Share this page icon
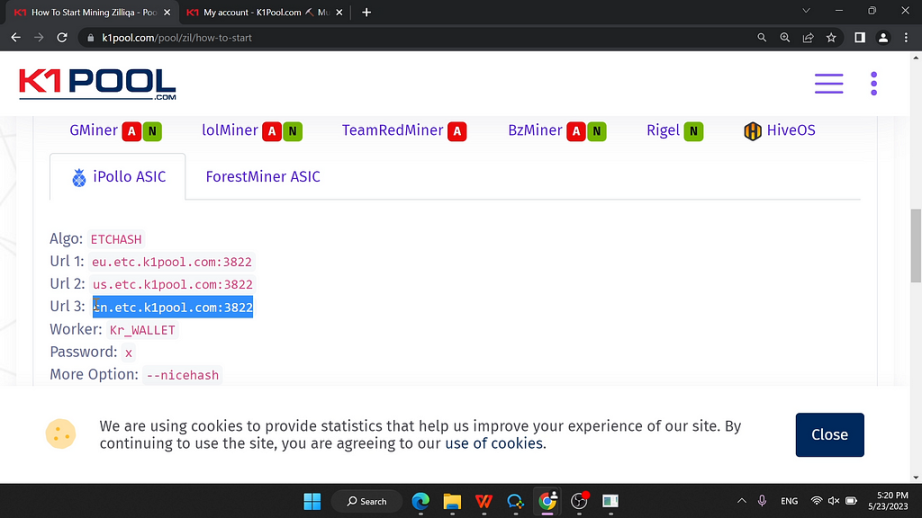 coord(808,38)
